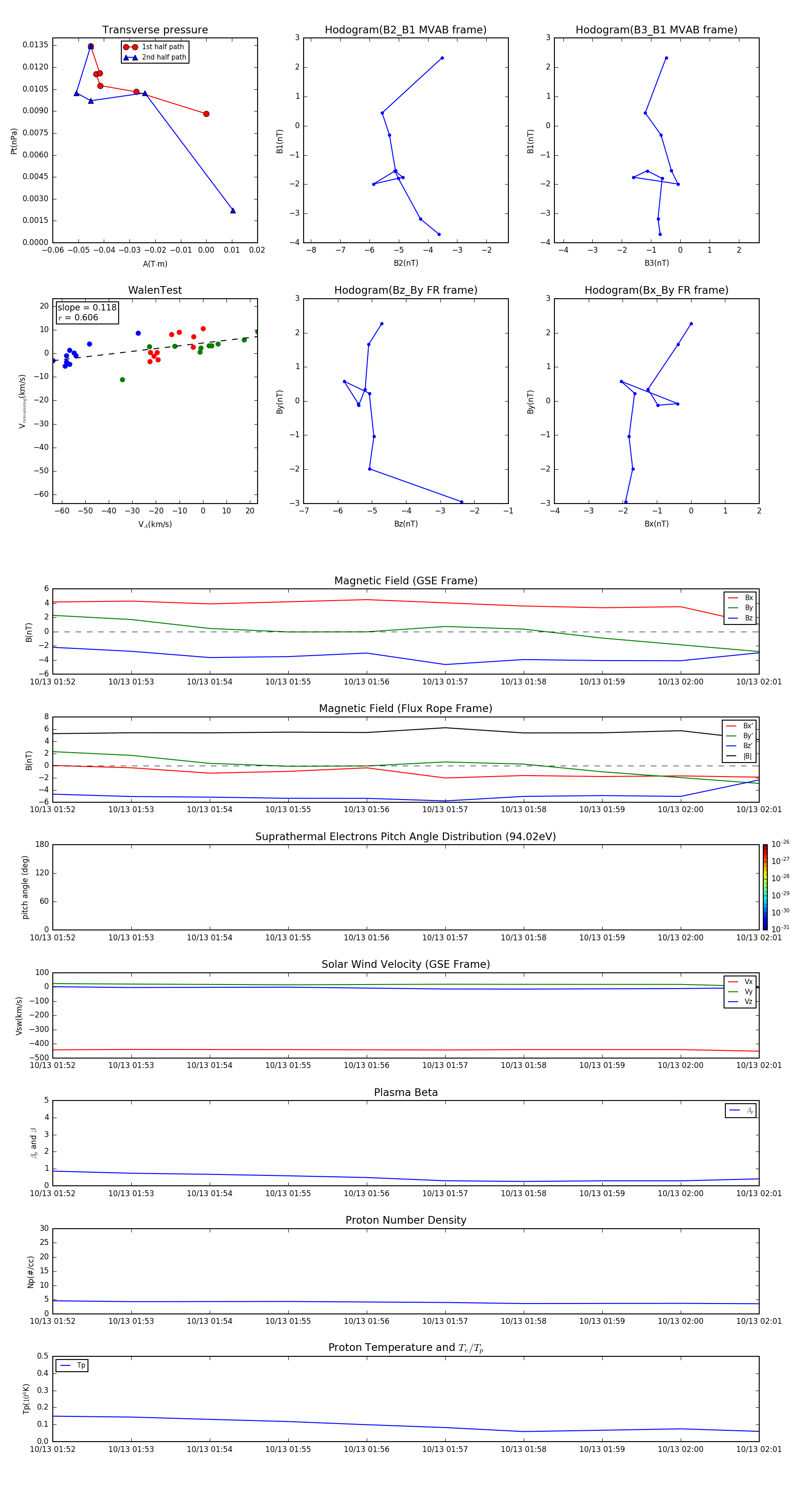Click the 'WalenTest' plot title
The height and width of the screenshot is (1489, 812).
pos(155,290)
